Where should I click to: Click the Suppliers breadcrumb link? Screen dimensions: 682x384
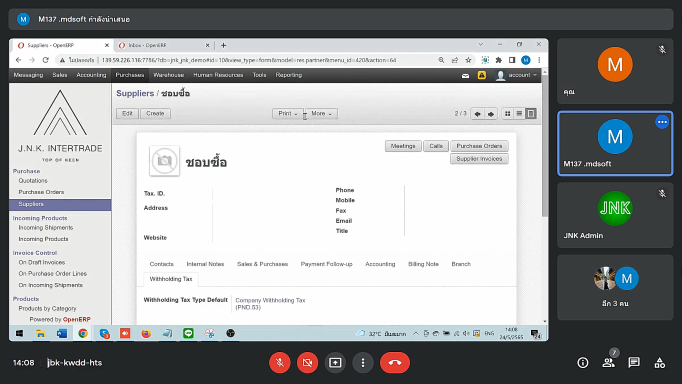135,93
